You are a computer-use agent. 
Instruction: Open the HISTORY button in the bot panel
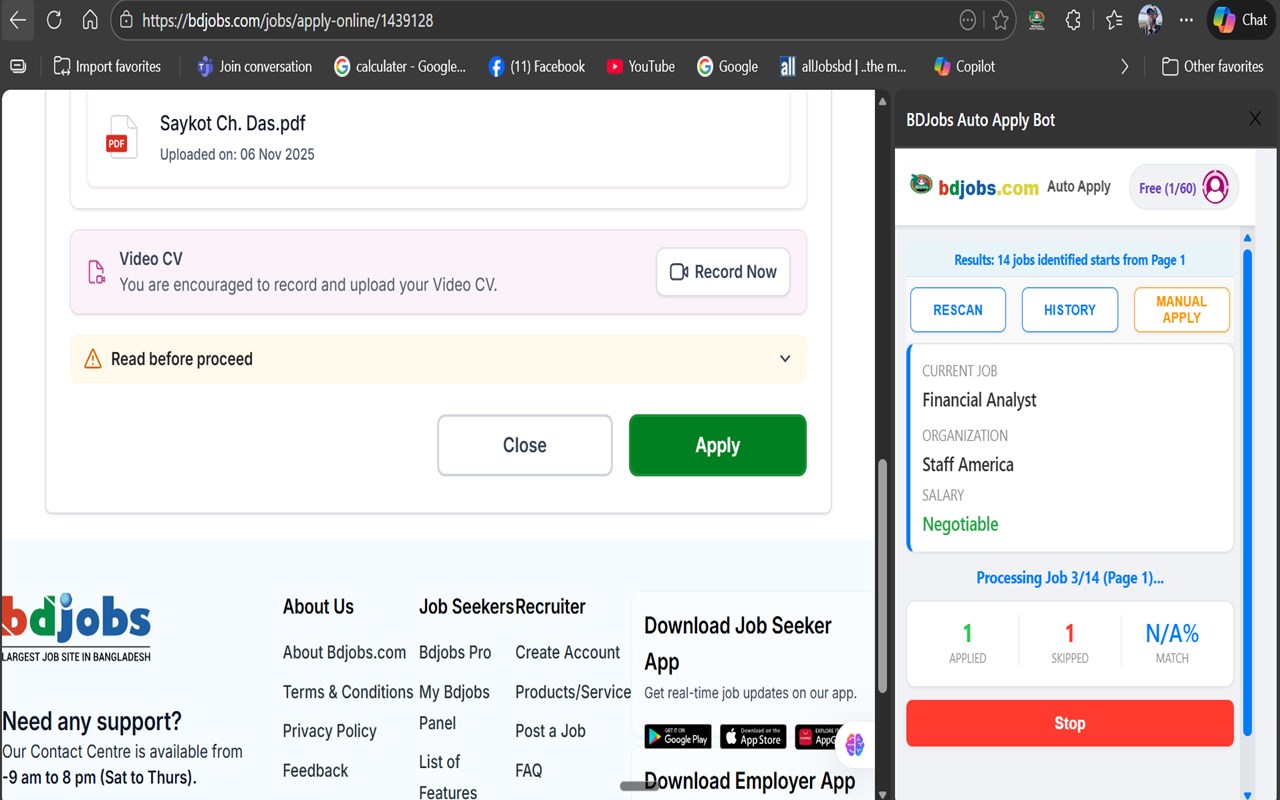1070,310
